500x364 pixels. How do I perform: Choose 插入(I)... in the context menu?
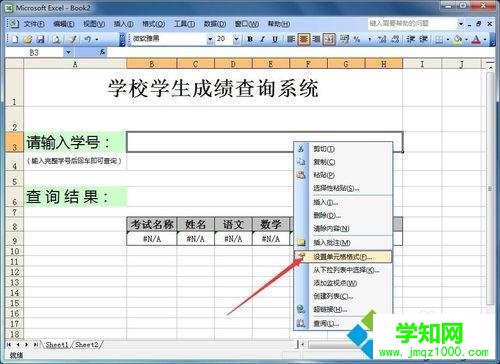pos(343,202)
